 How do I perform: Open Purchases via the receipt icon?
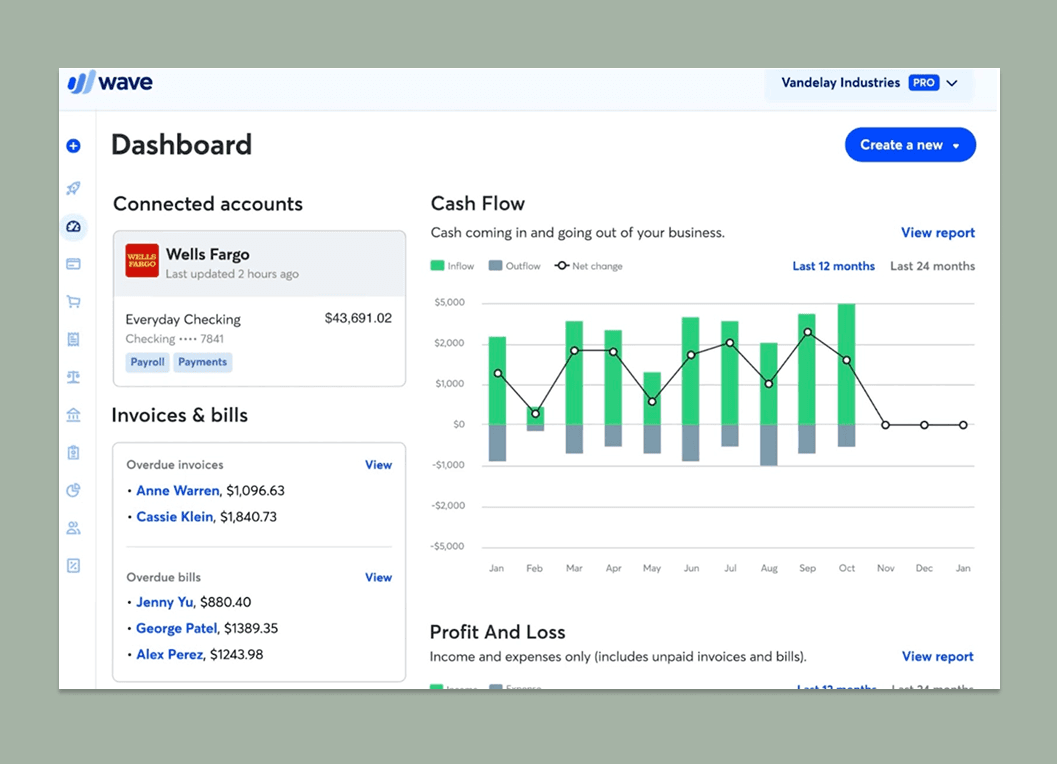(x=73, y=338)
